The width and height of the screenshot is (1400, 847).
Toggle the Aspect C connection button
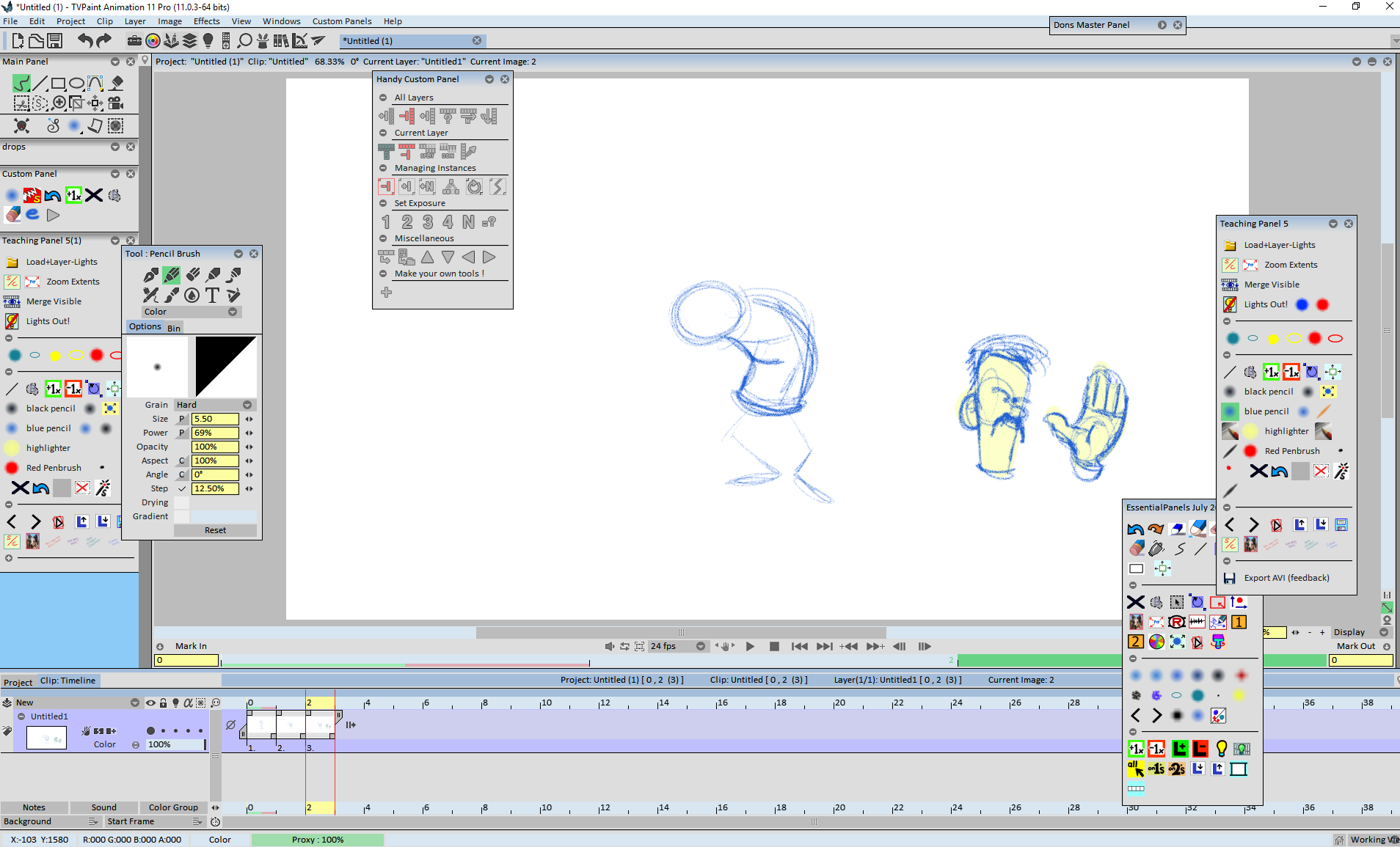click(x=182, y=461)
